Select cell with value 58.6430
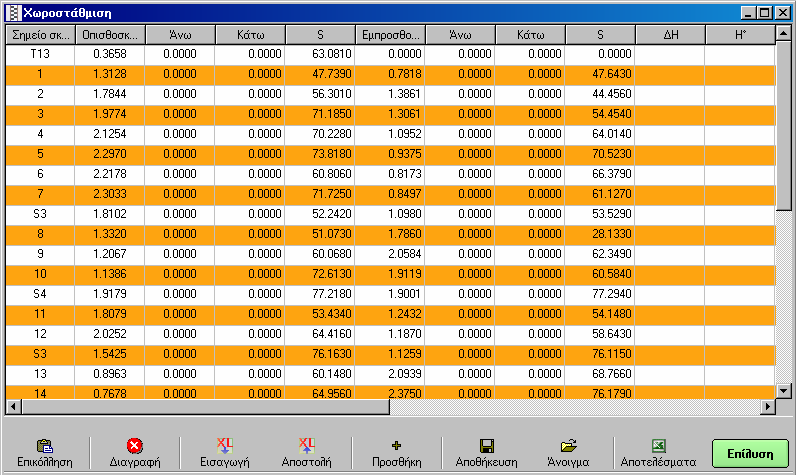This screenshot has height=475, width=796. tap(601, 334)
